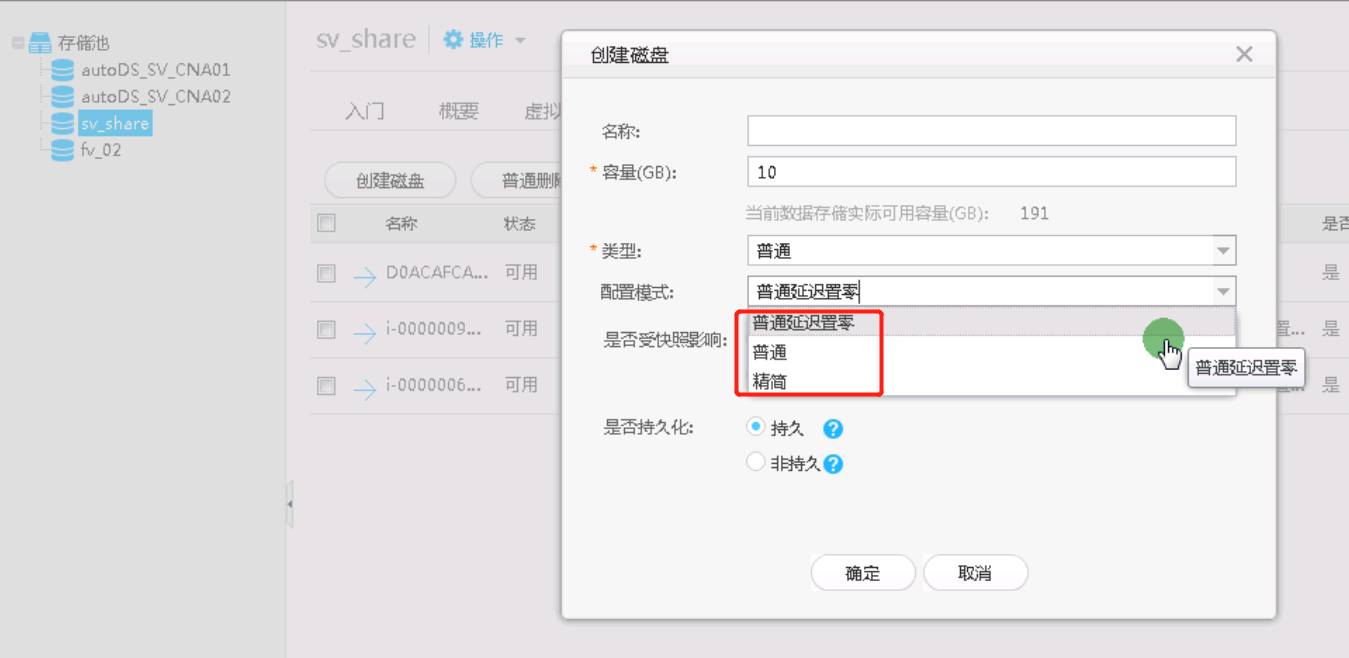Click 确定 to confirm disk creation
The image size is (1349, 658).
click(862, 572)
